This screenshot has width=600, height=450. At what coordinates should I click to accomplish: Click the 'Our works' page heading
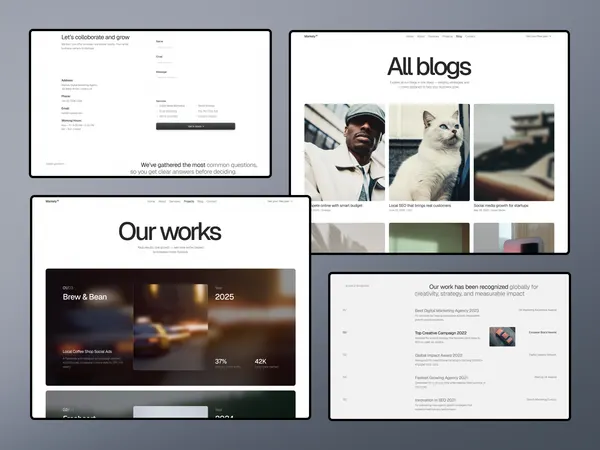coord(170,232)
